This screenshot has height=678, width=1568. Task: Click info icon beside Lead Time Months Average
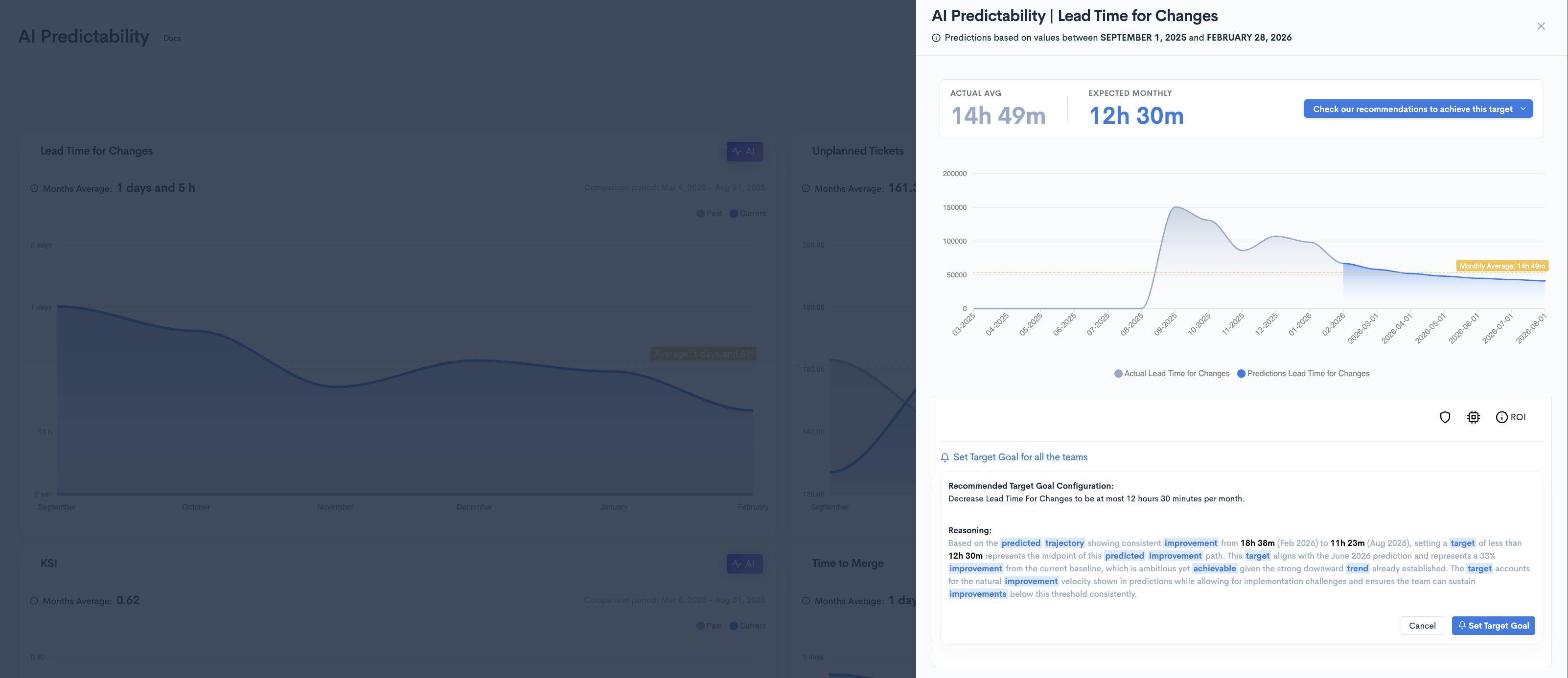(34, 189)
